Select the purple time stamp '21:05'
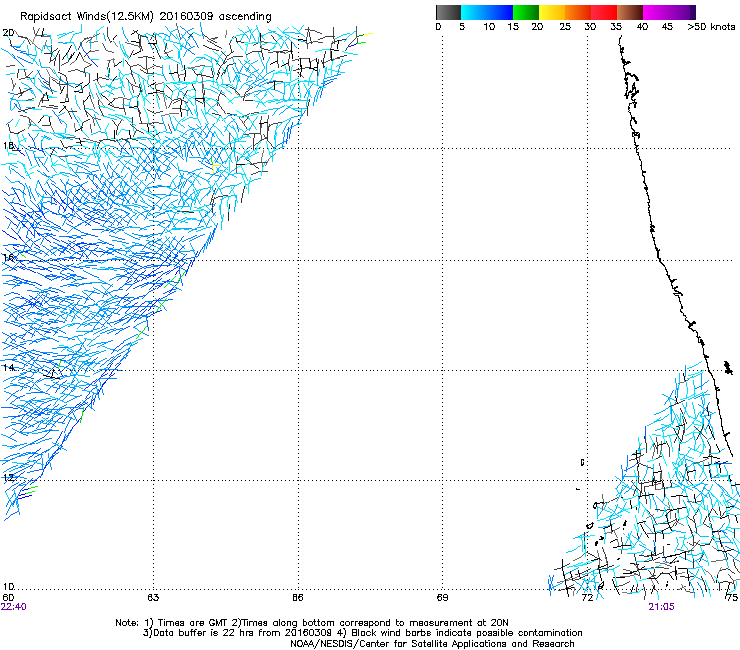This screenshot has width=740, height=650. (x=661, y=607)
